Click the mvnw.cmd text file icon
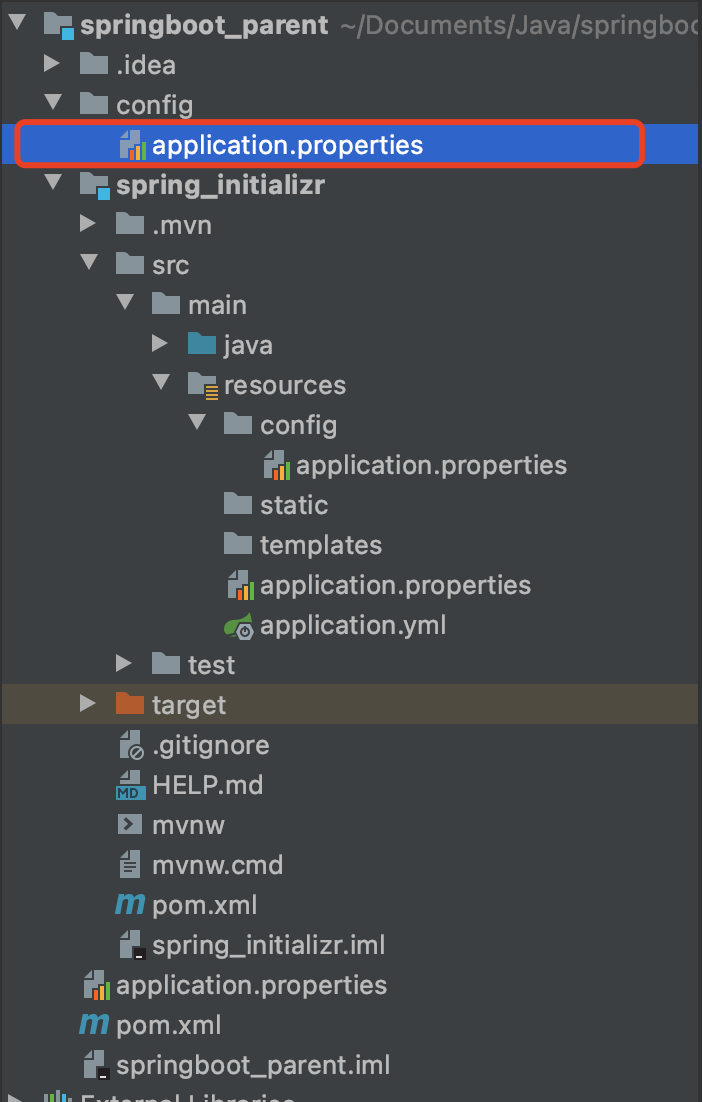The image size is (702, 1102). coord(130,864)
